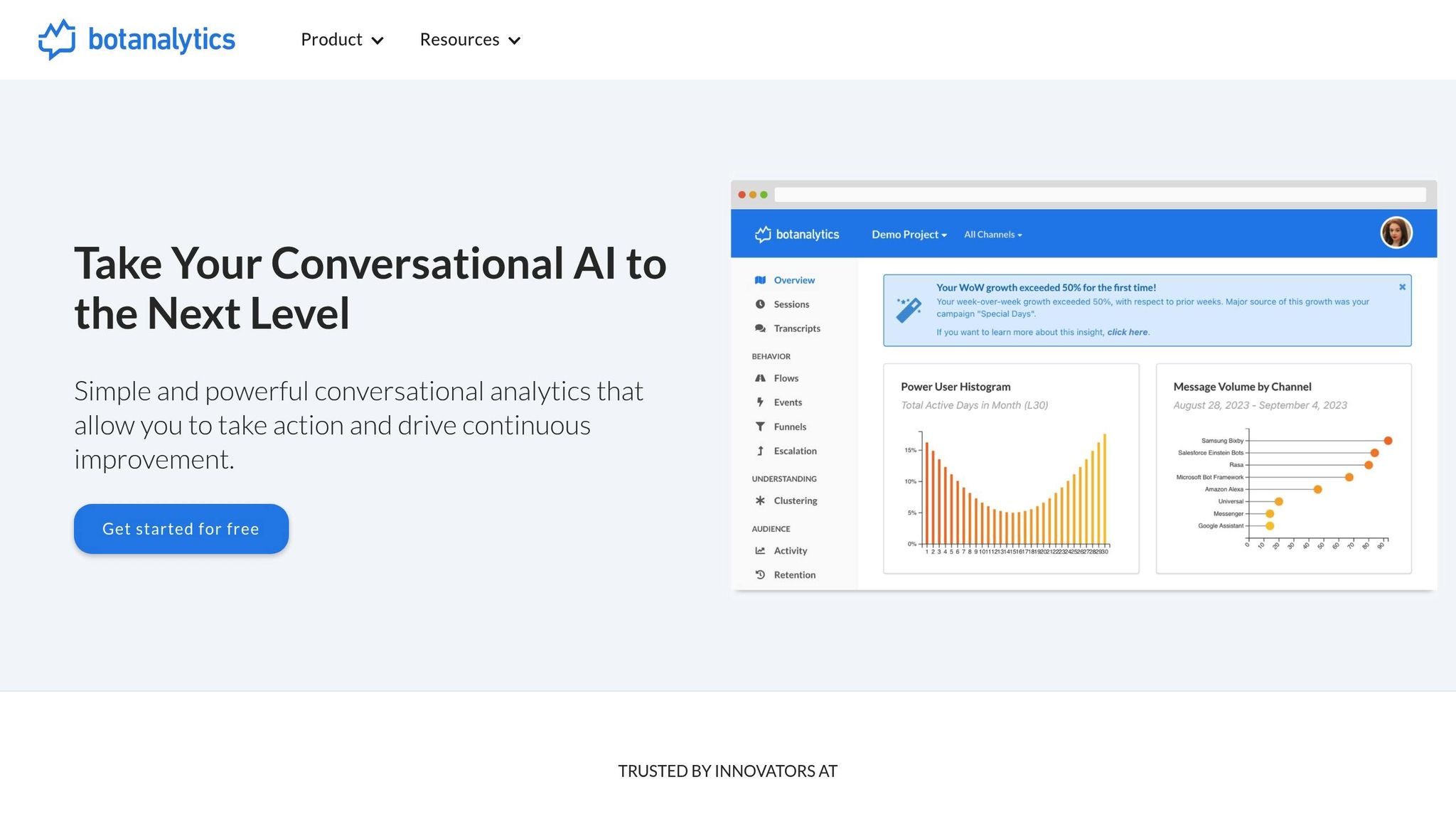The height and width of the screenshot is (819, 1456).
Task: Click the Overview map icon in sidebar
Action: (760, 280)
